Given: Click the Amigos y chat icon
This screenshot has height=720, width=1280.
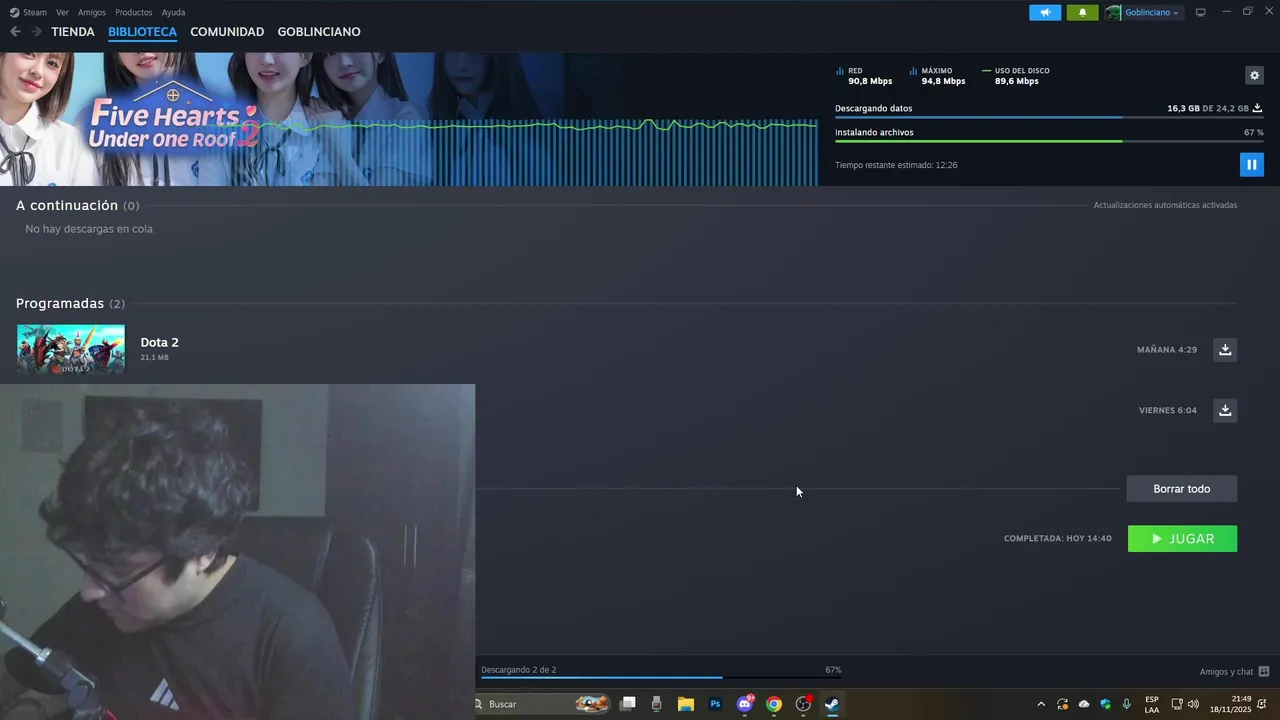Looking at the screenshot, I should tap(1264, 672).
